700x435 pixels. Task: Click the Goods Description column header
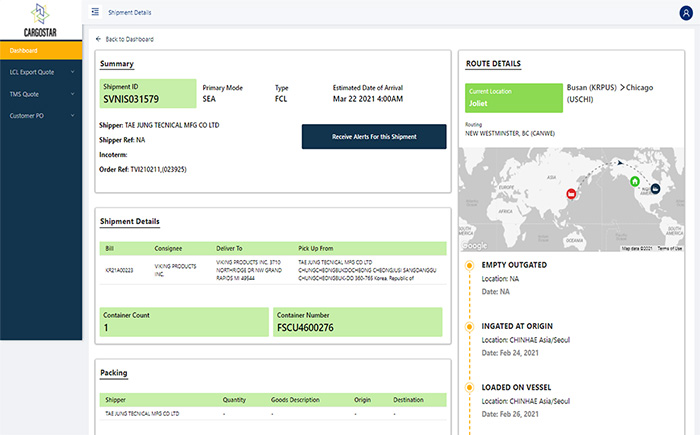295,400
